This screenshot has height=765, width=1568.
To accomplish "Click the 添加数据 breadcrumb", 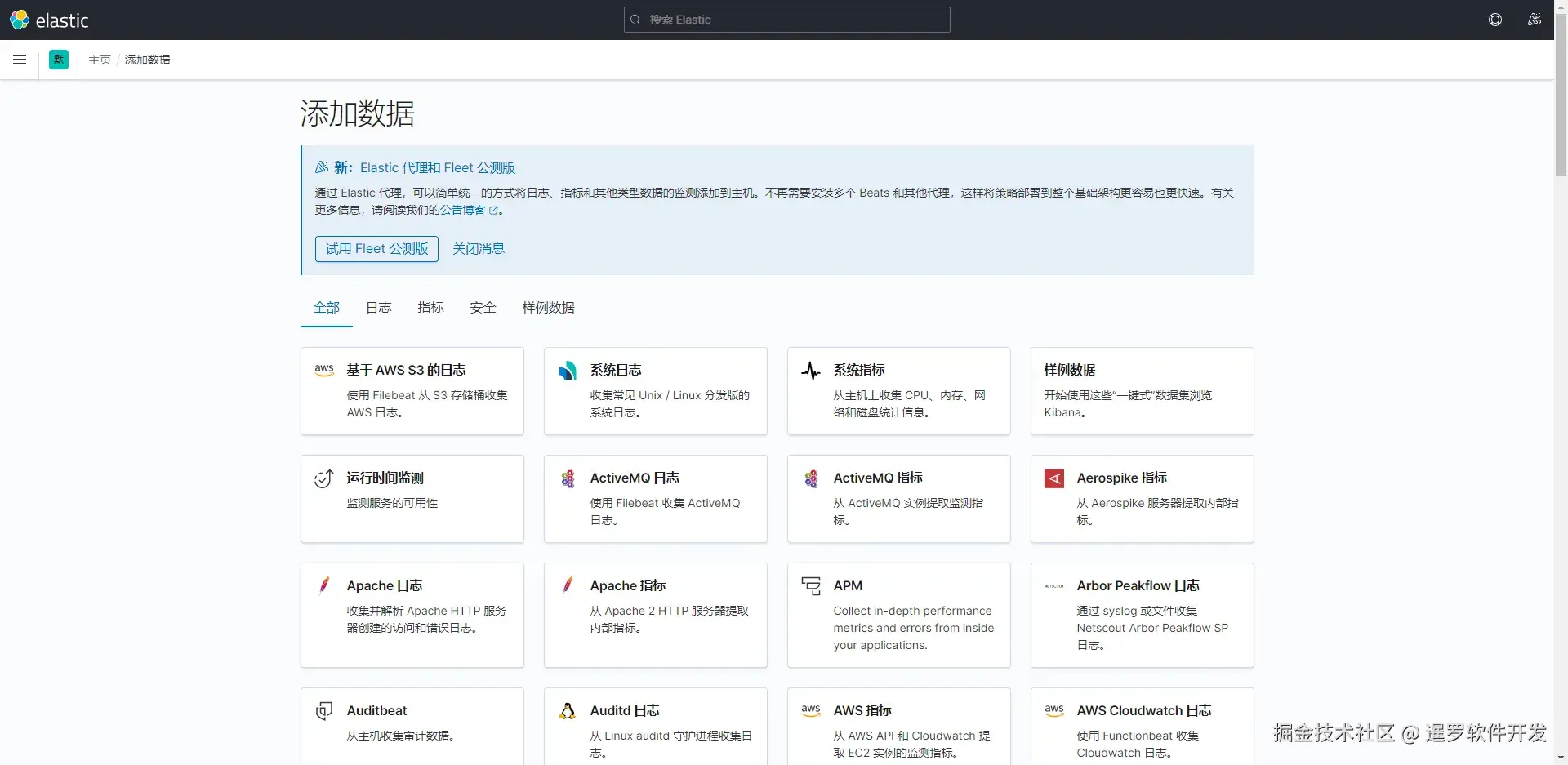I will tap(148, 60).
